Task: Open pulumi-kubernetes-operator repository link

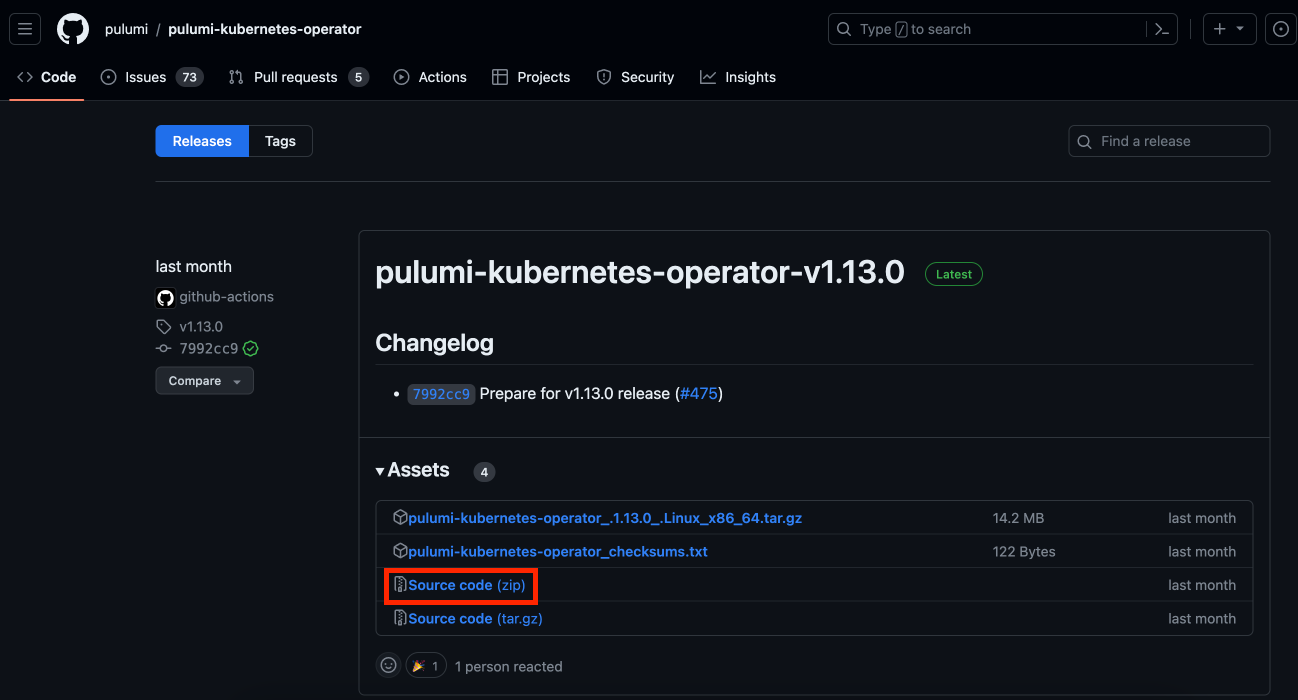Action: (x=265, y=29)
